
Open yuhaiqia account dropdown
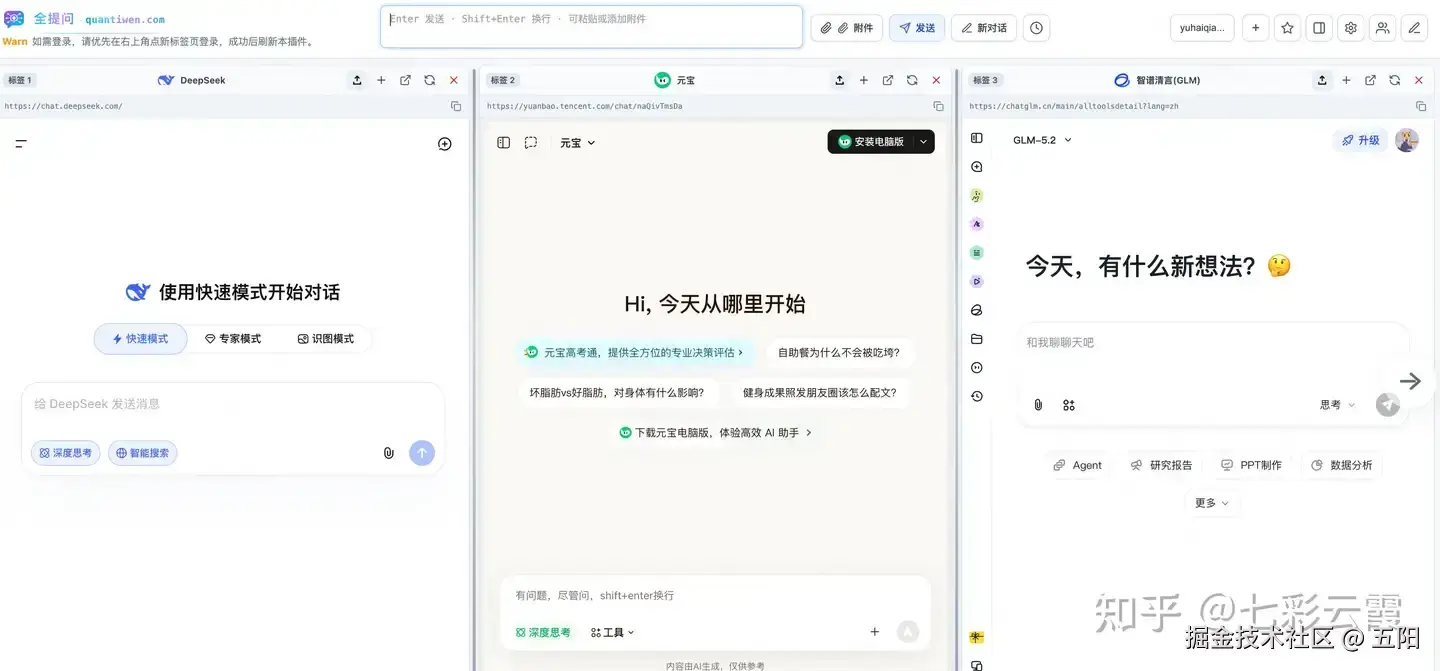(1202, 28)
